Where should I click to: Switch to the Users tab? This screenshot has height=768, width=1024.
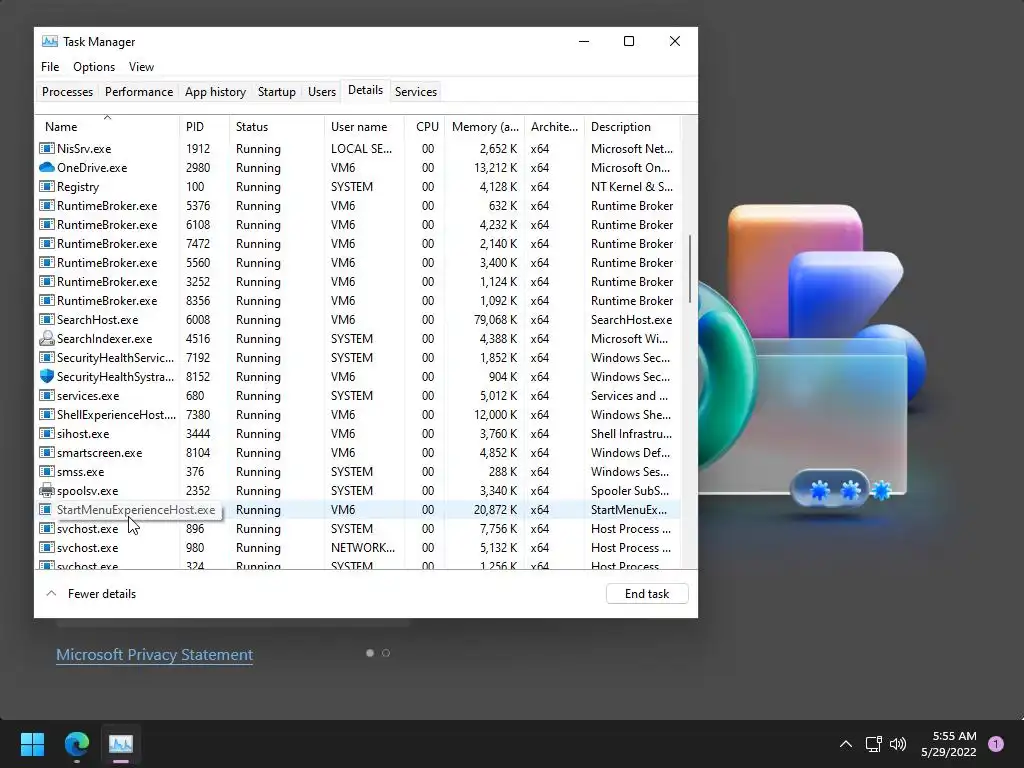(322, 91)
